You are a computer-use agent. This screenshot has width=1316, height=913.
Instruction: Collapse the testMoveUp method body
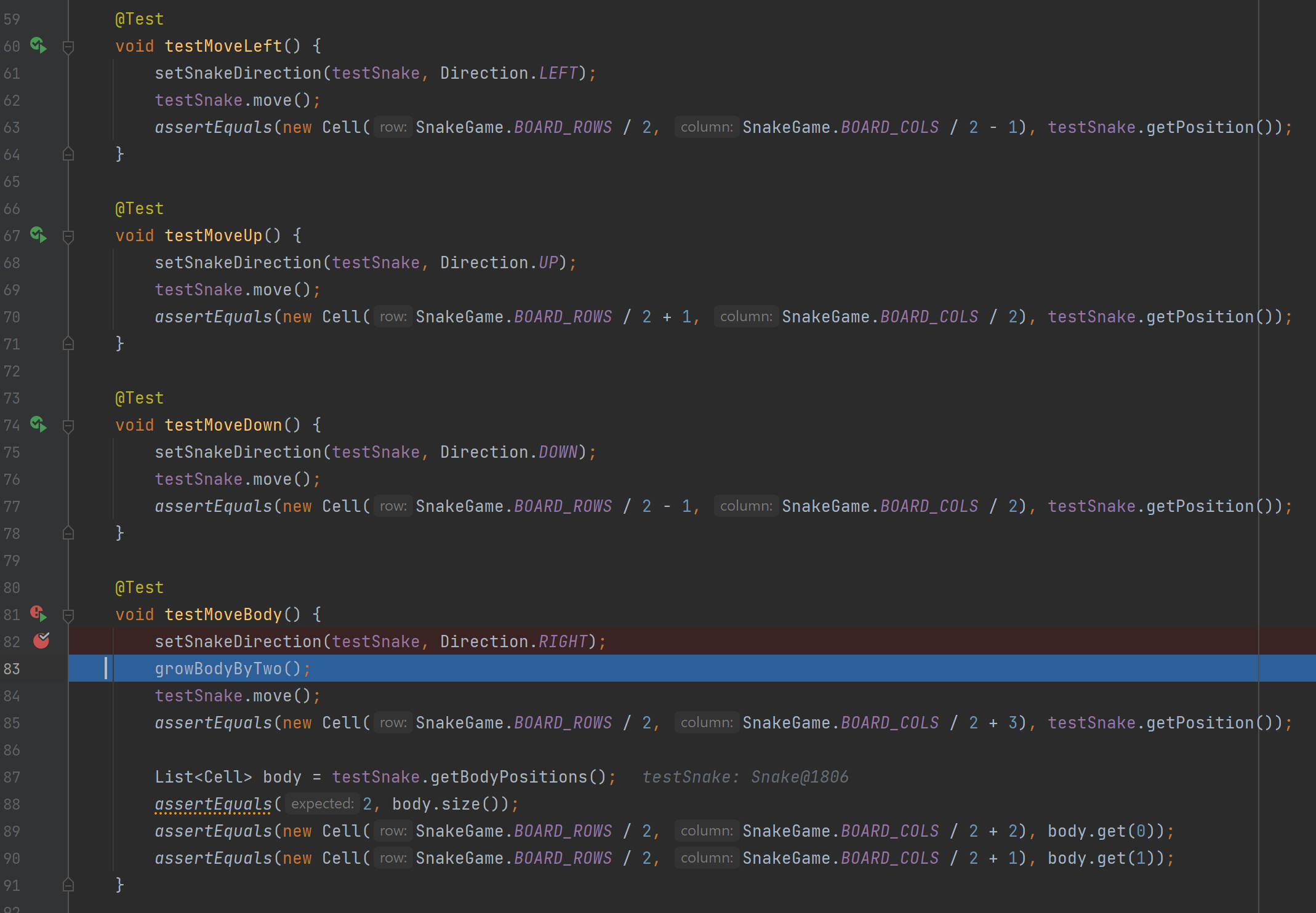pos(68,236)
